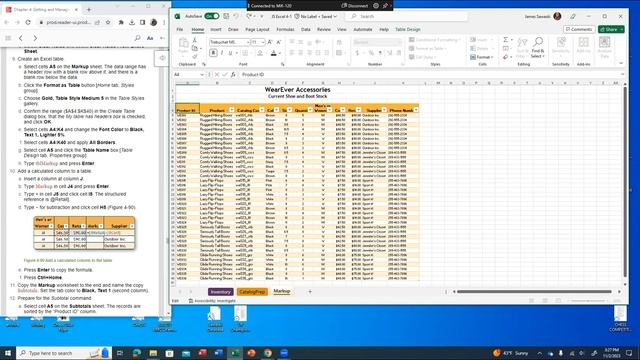Screen dimensions: 640x360
Task: Click the Insert Function fx icon
Action: [x=233, y=75]
